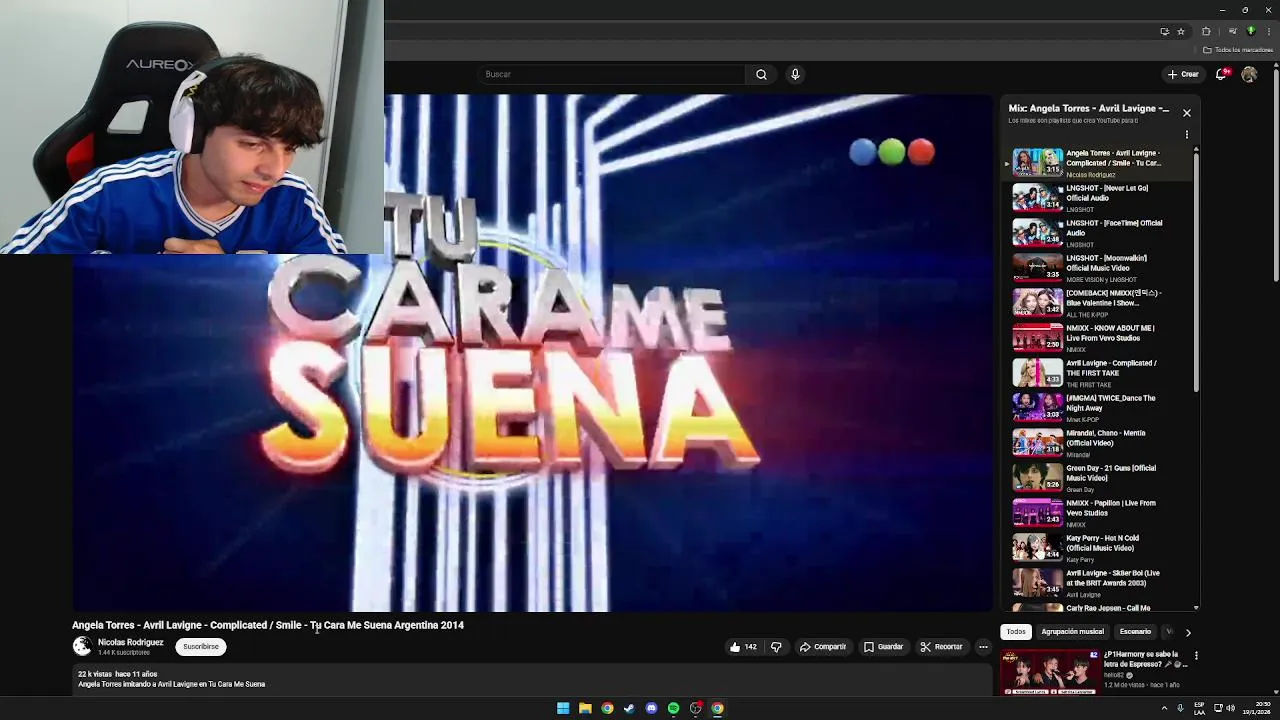This screenshot has width=1280, height=720.
Task: Click the playlist panel scrollbar
Action: pyautogui.click(x=1196, y=270)
